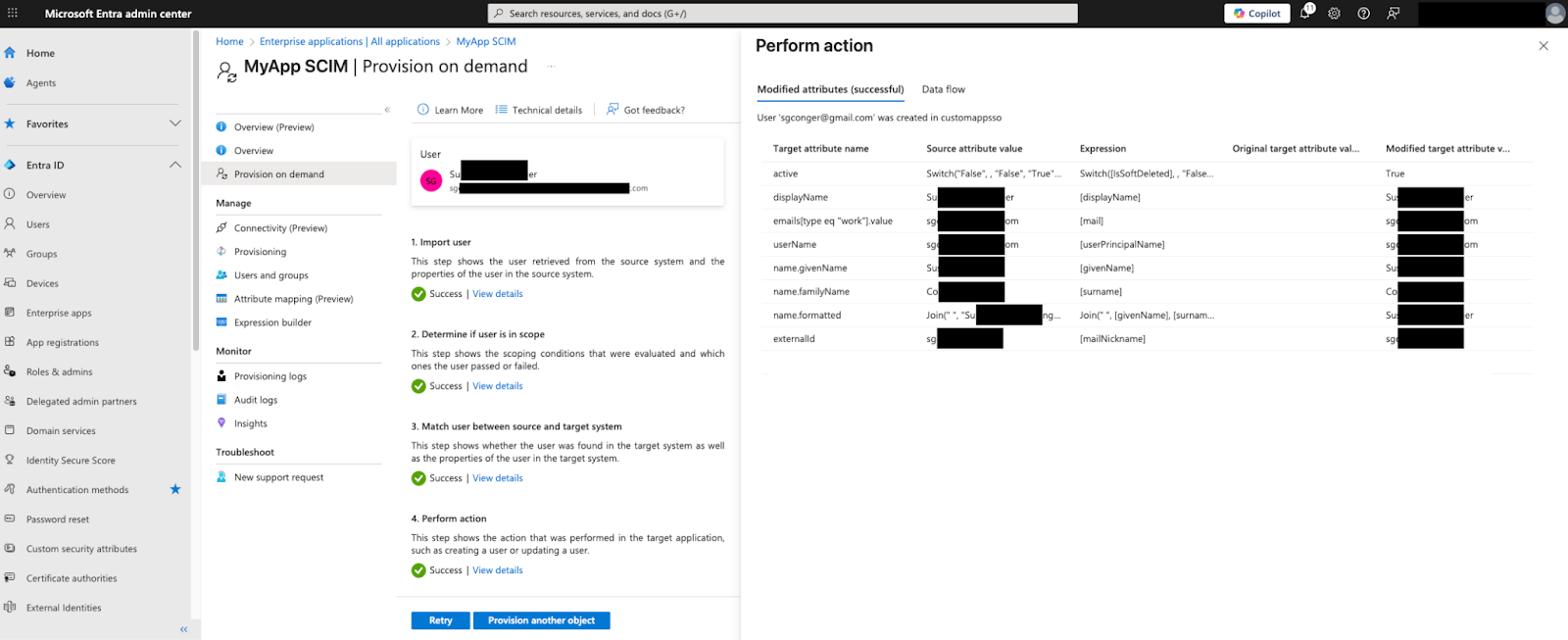Viewport: 1568px width, 640px height.
Task: Switch to Modified attributes (successful) tab
Action: 830,89
